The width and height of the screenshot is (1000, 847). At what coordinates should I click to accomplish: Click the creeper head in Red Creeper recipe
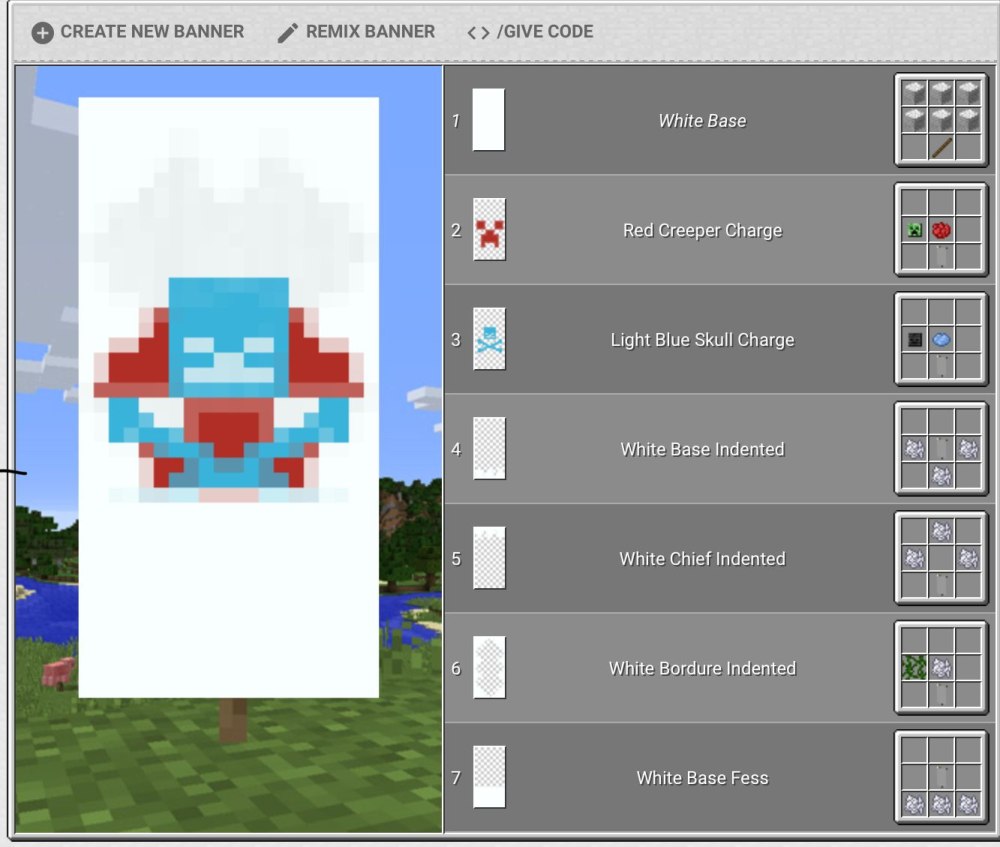(x=914, y=231)
